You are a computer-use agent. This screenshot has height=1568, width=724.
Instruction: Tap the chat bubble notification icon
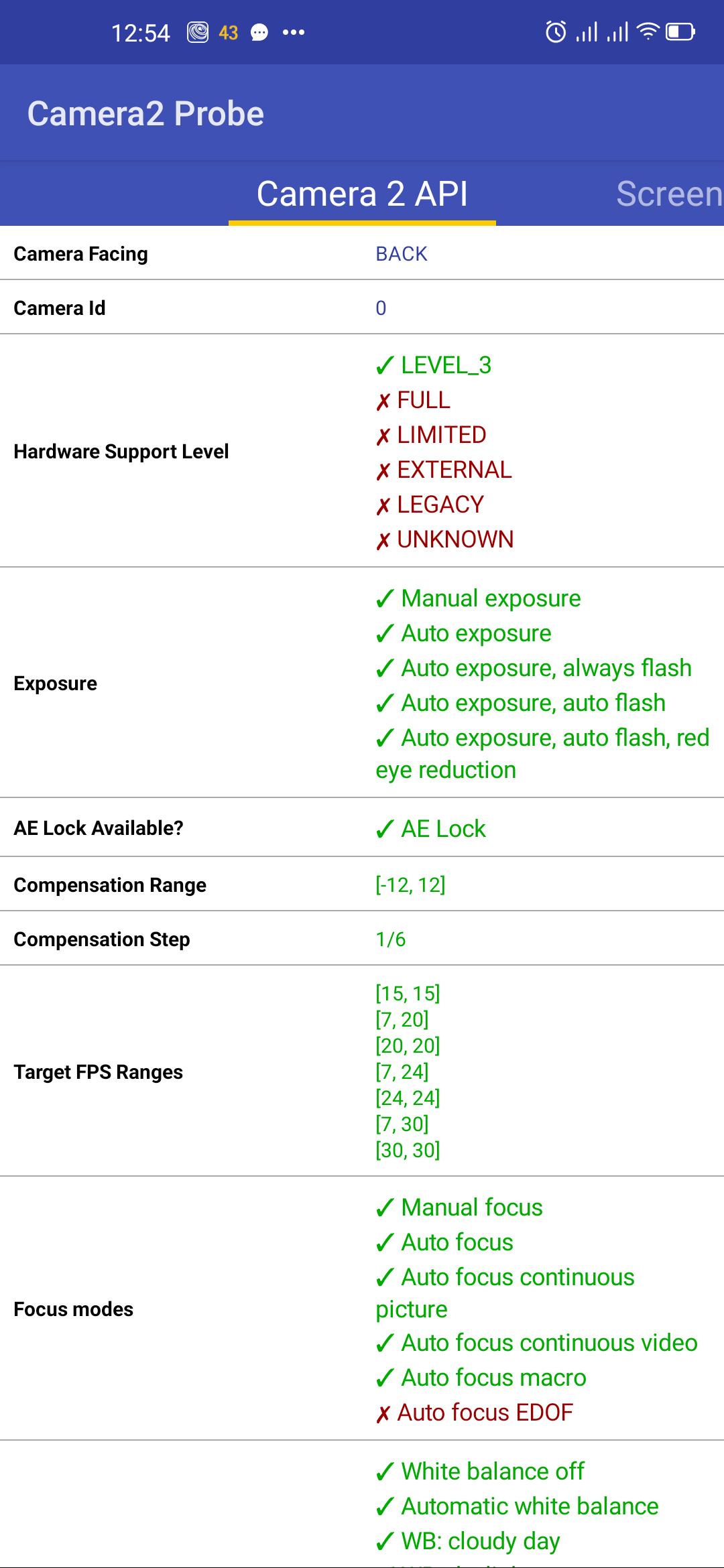[x=259, y=33]
